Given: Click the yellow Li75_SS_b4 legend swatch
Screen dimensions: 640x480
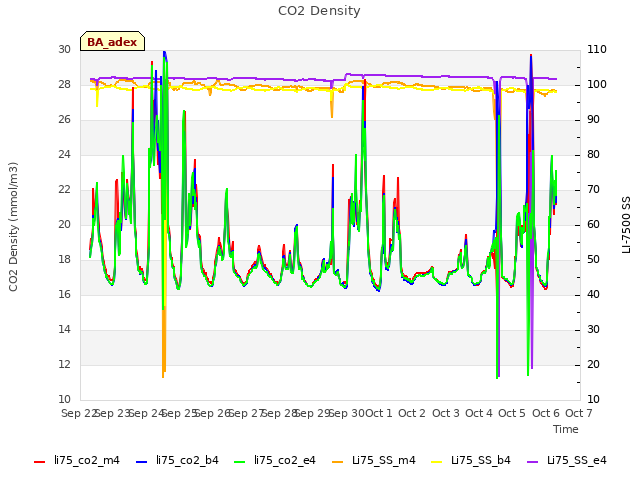Looking at the screenshot, I should (x=437, y=462).
